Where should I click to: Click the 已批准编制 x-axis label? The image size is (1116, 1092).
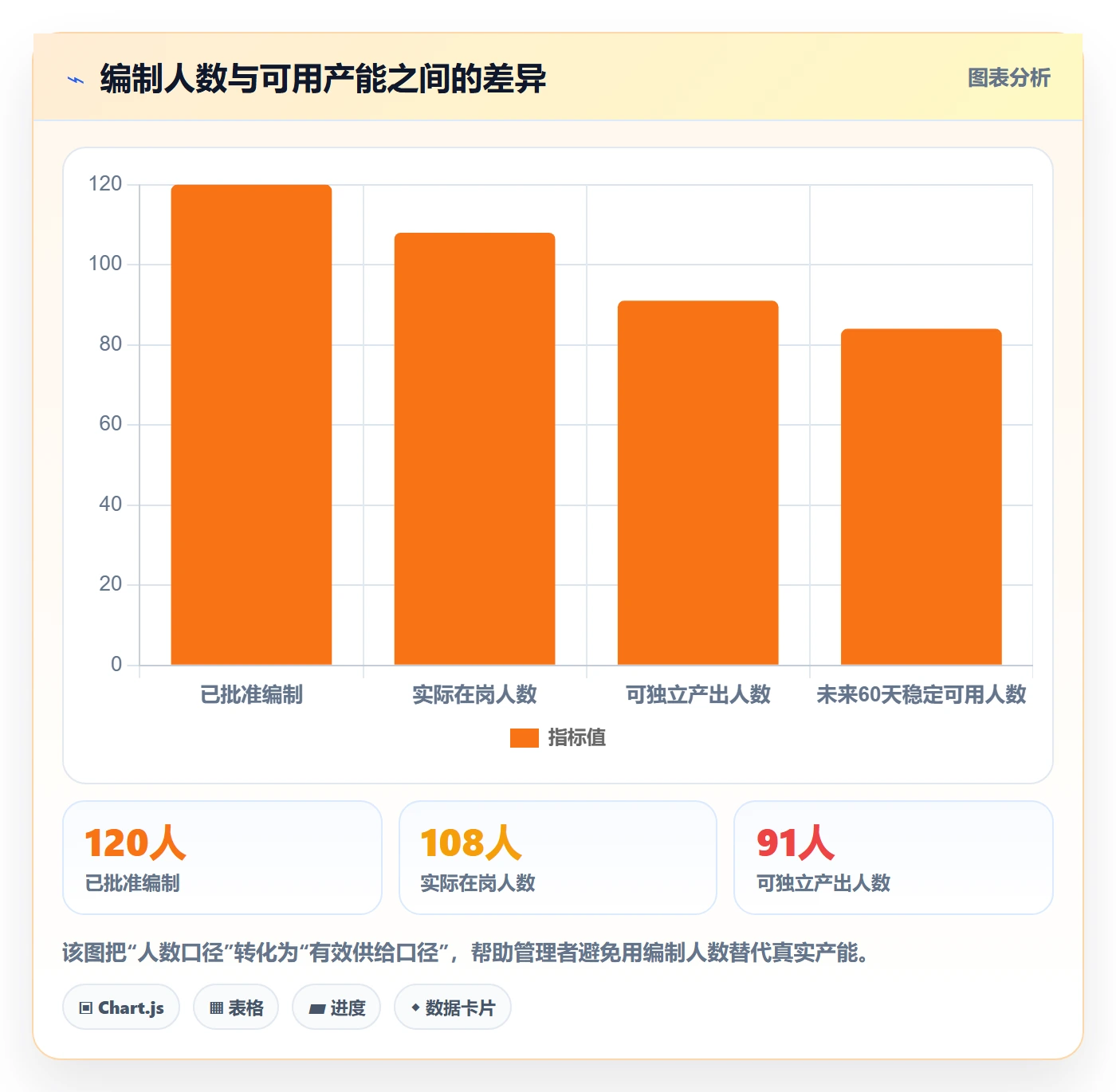(251, 695)
